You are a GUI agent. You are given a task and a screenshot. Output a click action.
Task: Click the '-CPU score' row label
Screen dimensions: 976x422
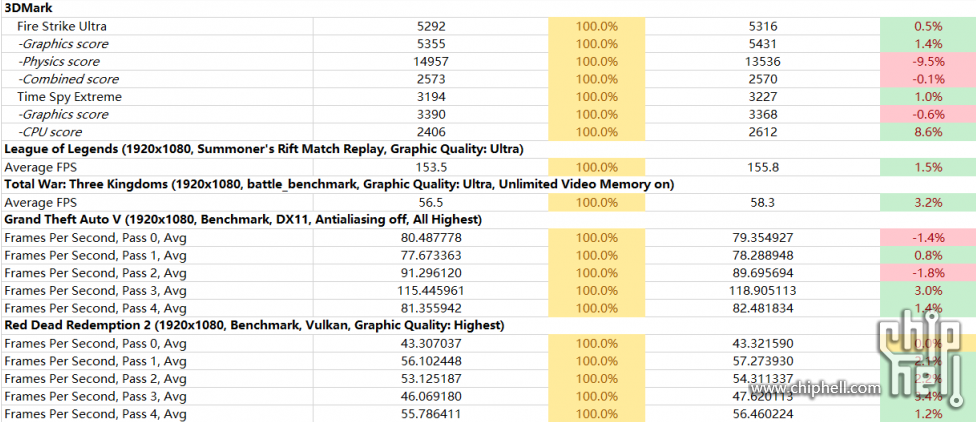click(49, 132)
